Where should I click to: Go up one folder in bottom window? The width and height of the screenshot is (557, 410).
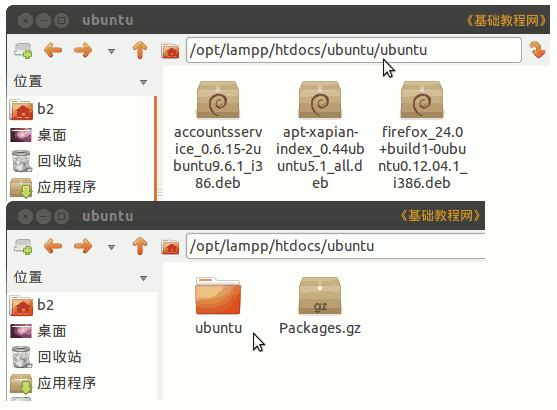pyautogui.click(x=140, y=246)
